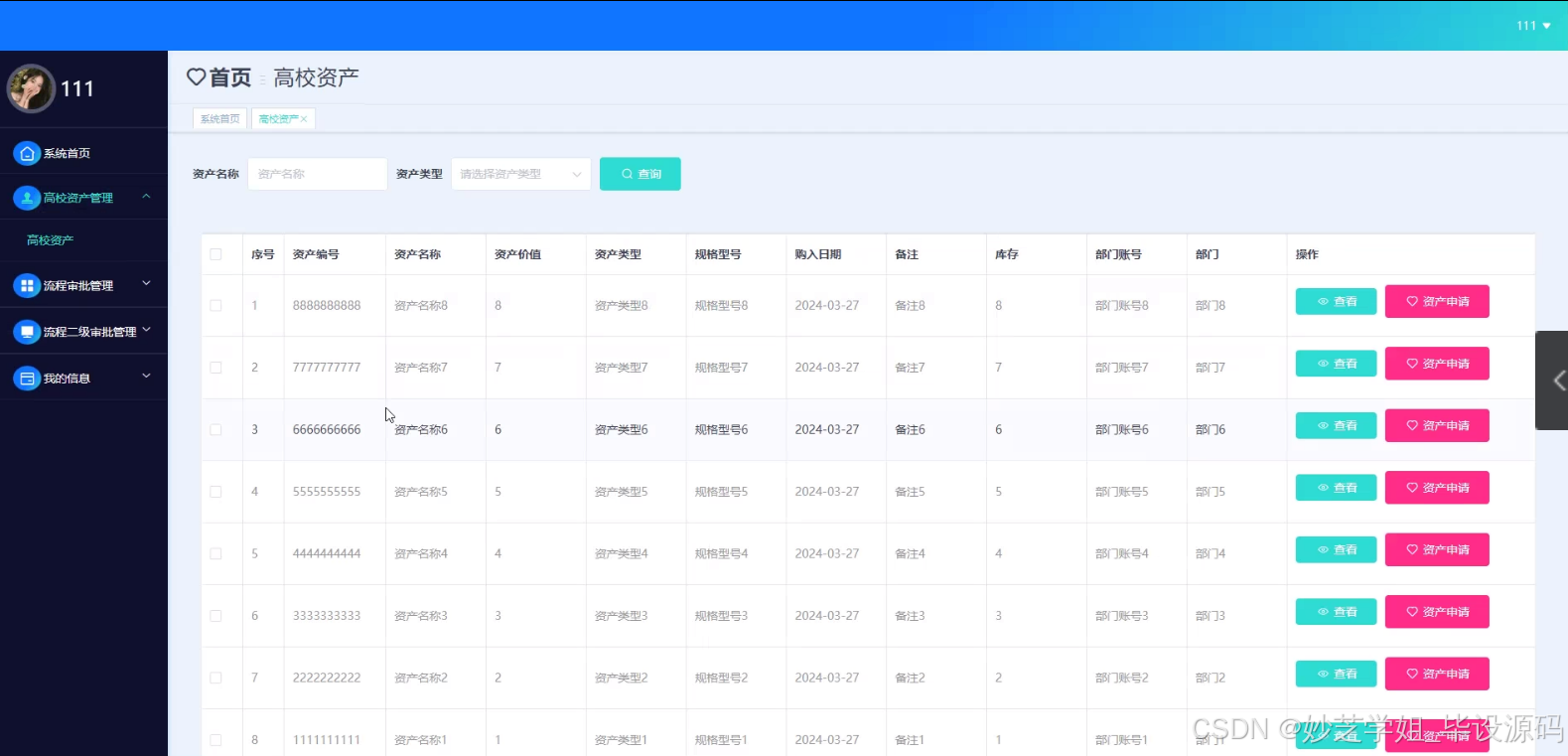
Task: Open the 资产类型 select dropdown
Action: 520,174
